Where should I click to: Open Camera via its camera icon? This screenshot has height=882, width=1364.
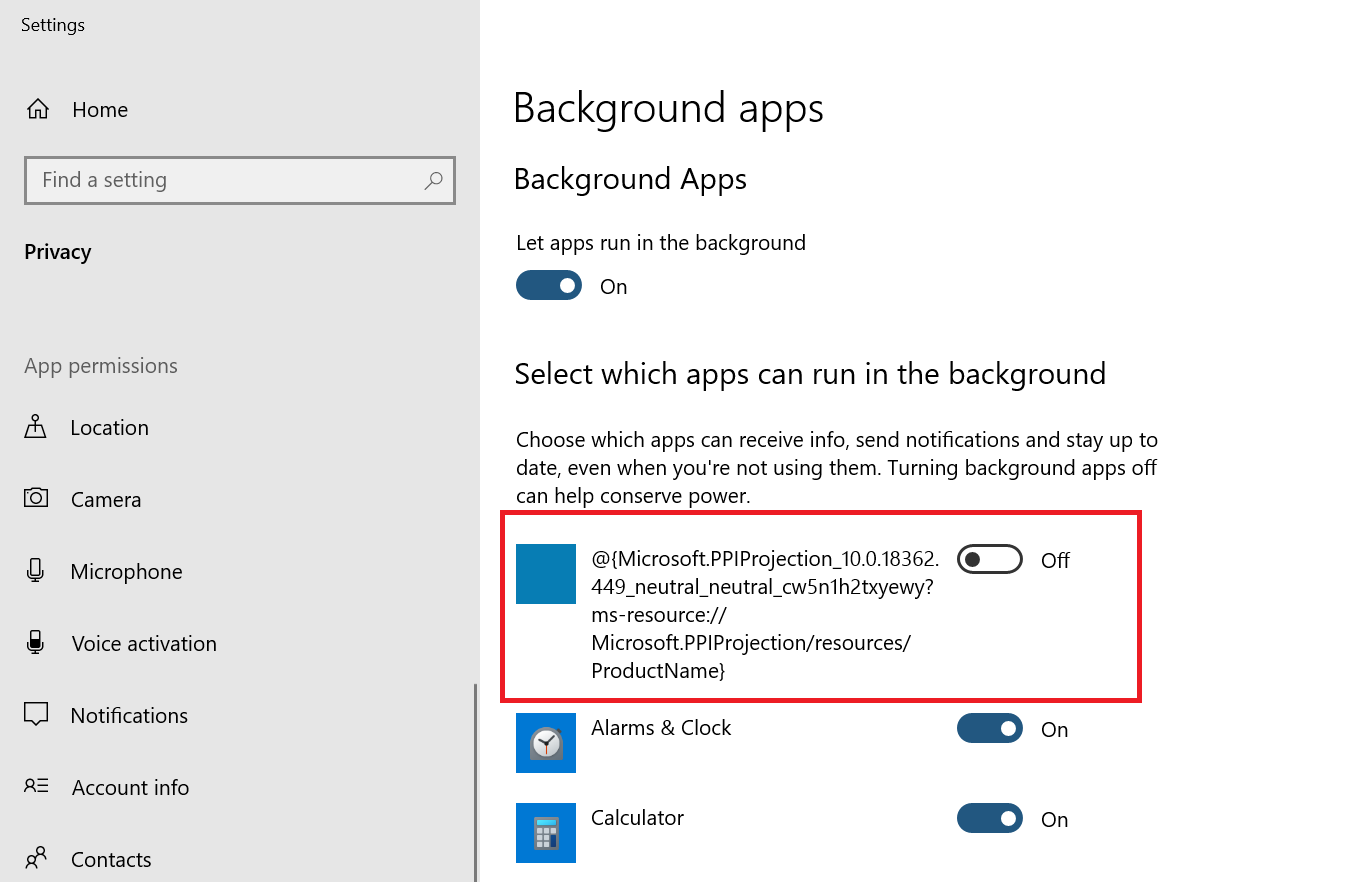tap(36, 498)
